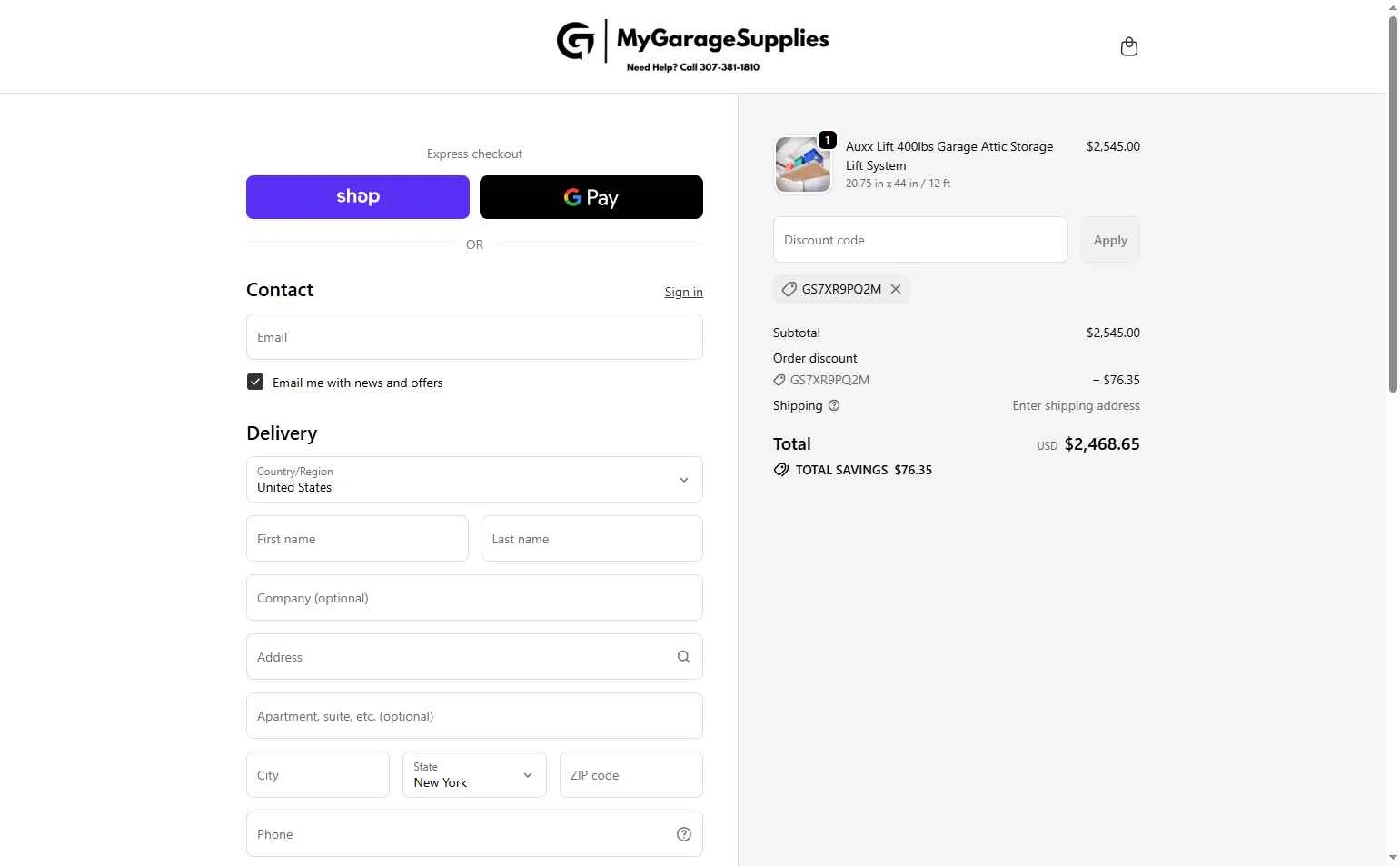Click the page vertical scrollbar thumb
The image size is (1400, 866).
pos(1393,203)
